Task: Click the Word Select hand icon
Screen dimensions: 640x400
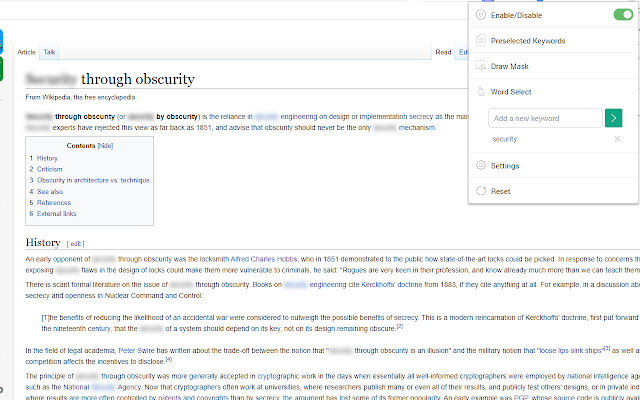Action: [481, 91]
